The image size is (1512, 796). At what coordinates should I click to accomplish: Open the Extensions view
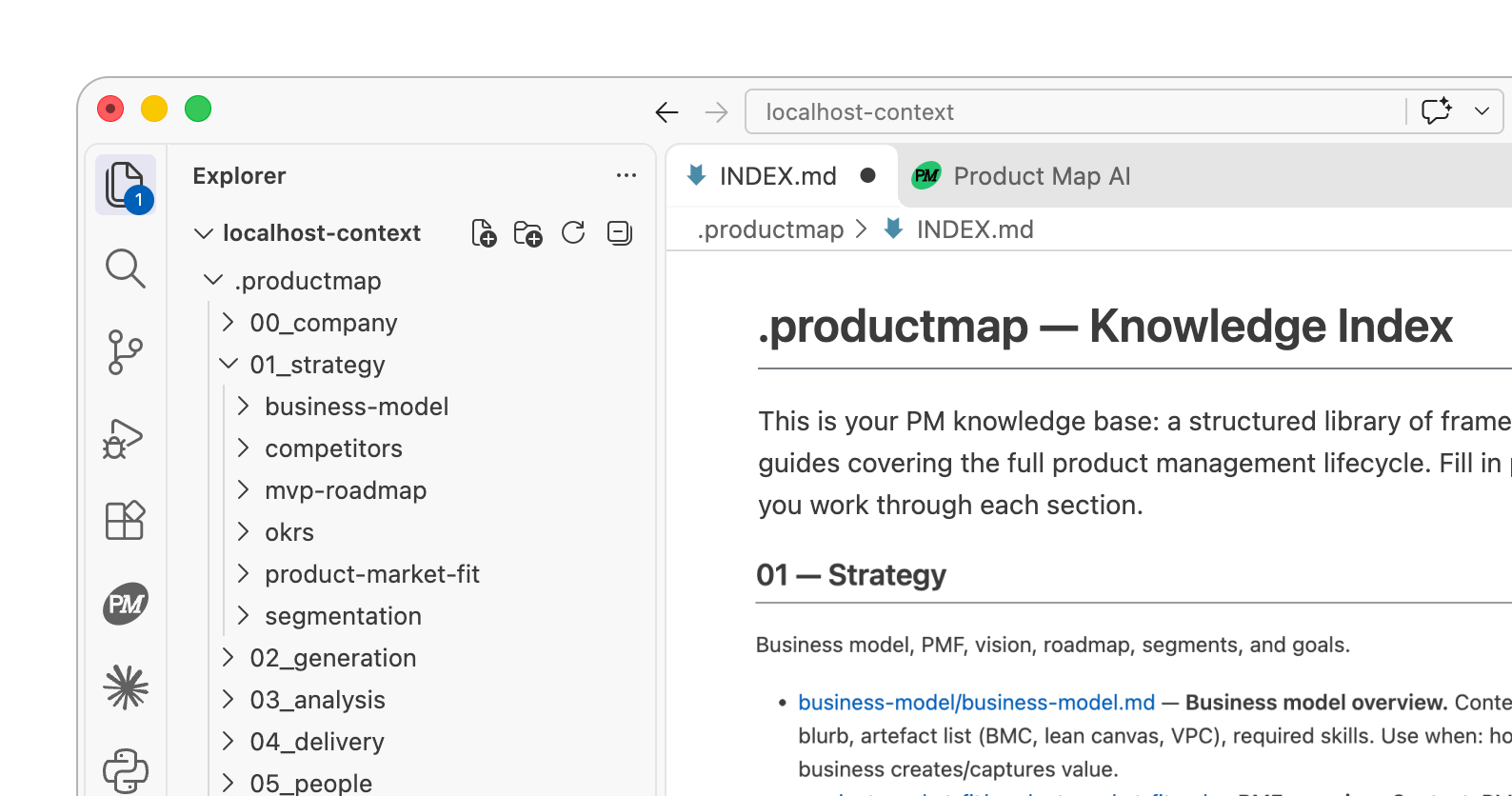pos(126,521)
